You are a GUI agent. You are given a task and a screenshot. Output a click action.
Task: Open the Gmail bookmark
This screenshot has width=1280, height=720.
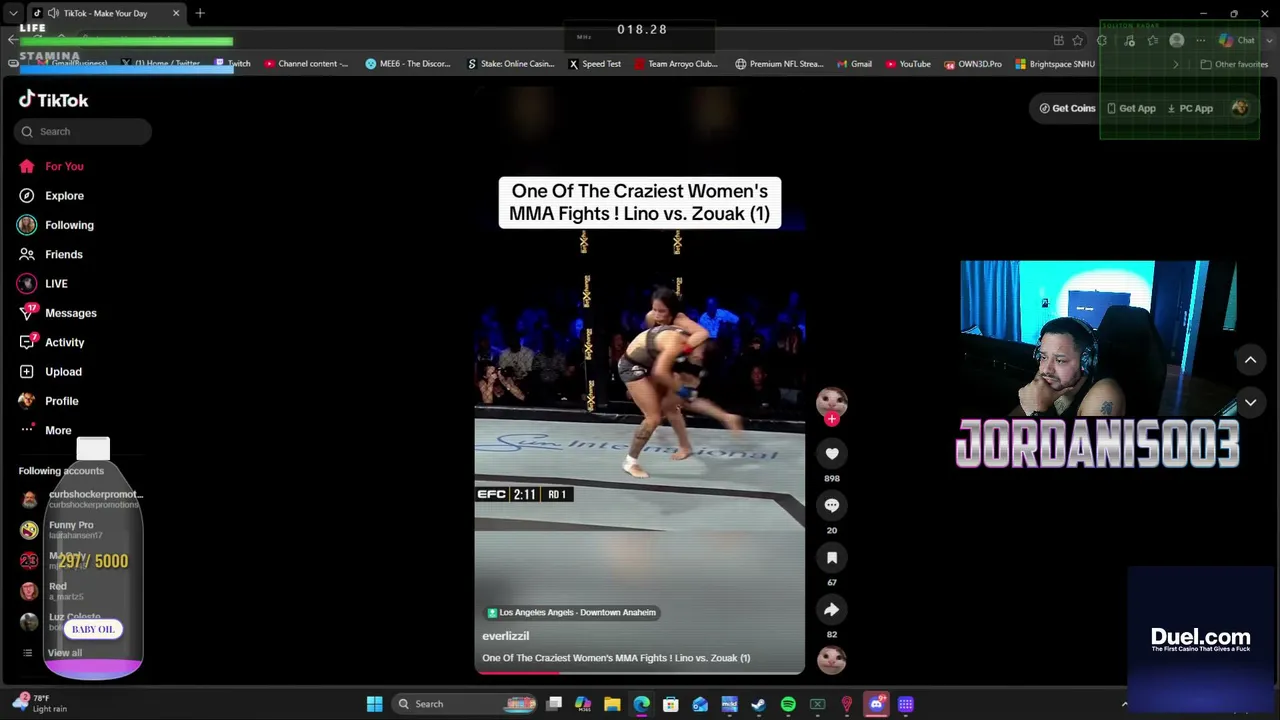(x=854, y=64)
